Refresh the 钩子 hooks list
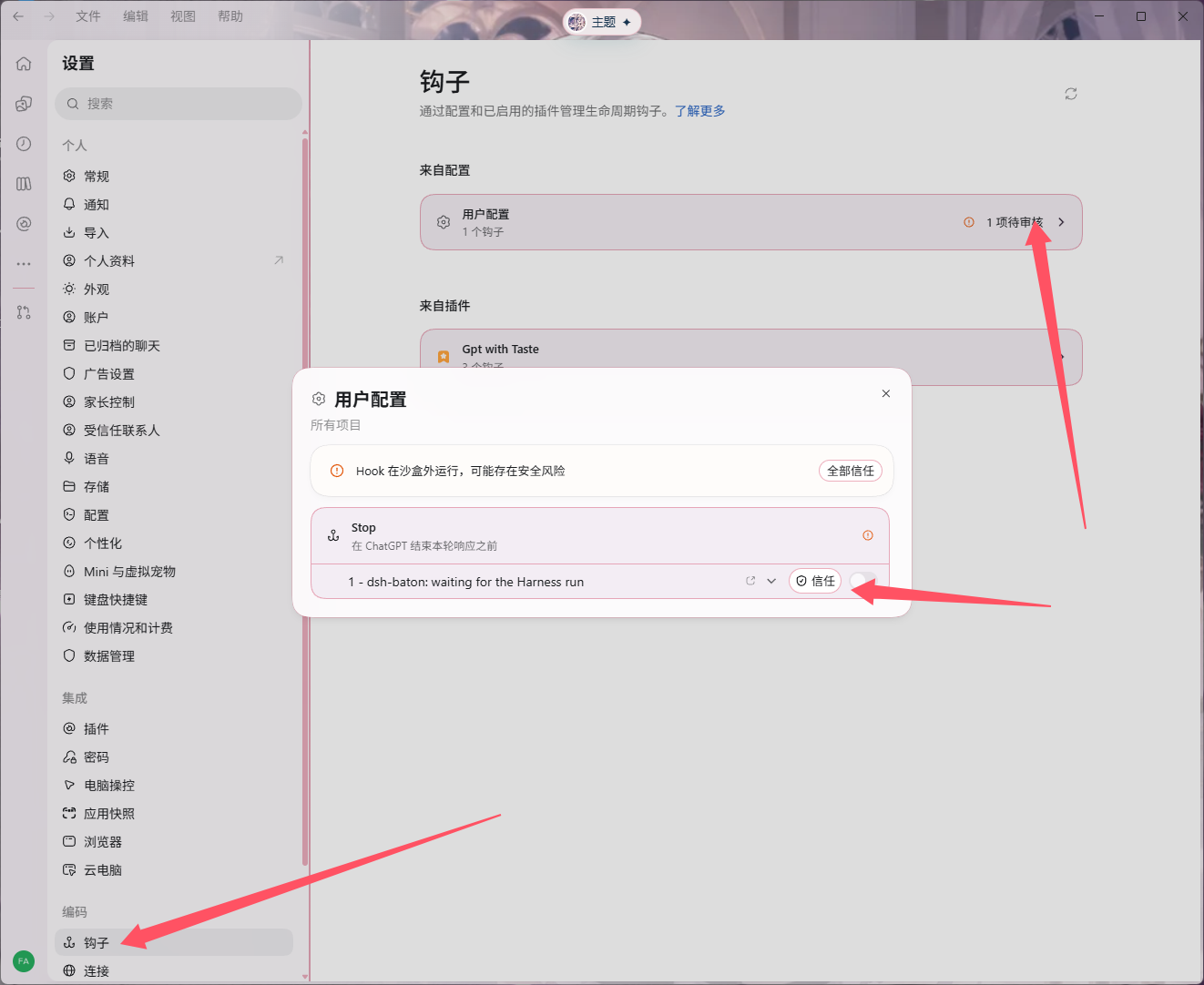 pos(1071,94)
